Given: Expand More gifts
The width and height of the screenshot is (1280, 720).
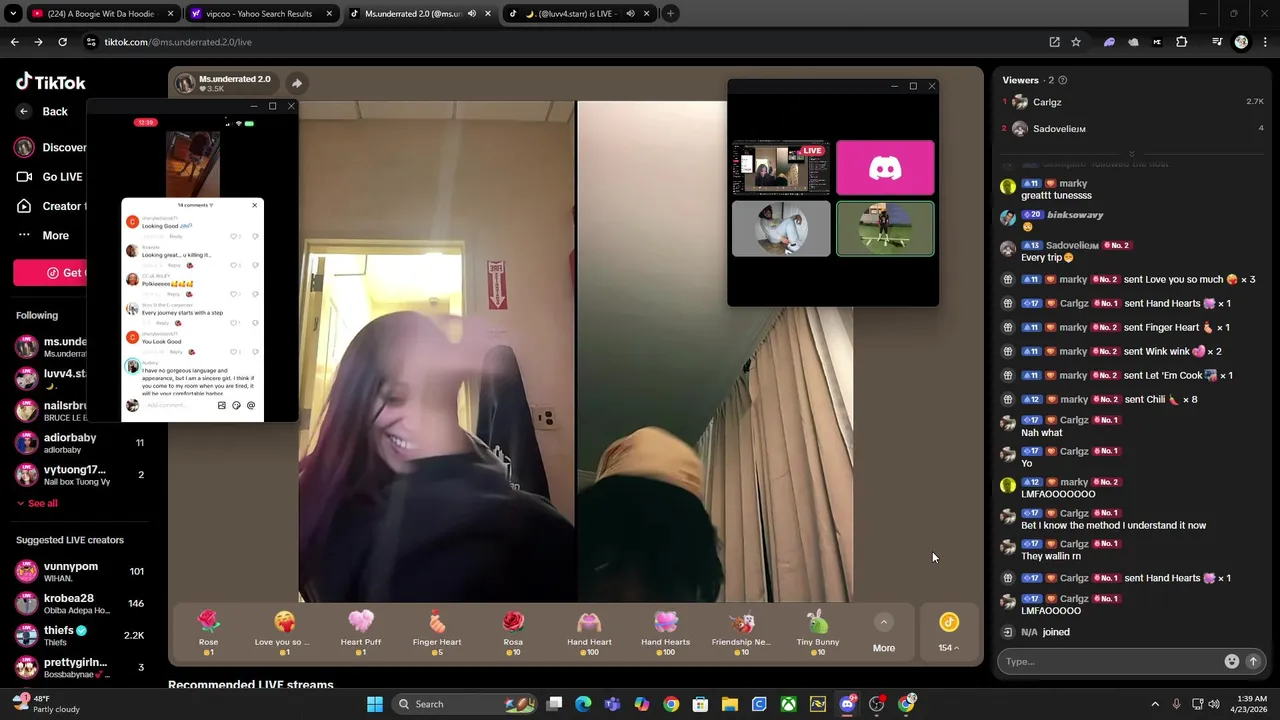Looking at the screenshot, I should [x=884, y=634].
